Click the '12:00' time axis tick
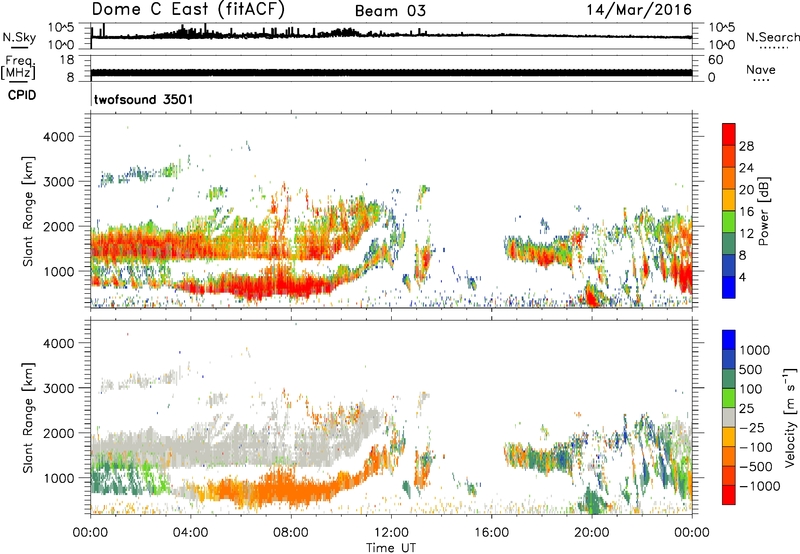This screenshot has width=800, height=554. pyautogui.click(x=391, y=533)
